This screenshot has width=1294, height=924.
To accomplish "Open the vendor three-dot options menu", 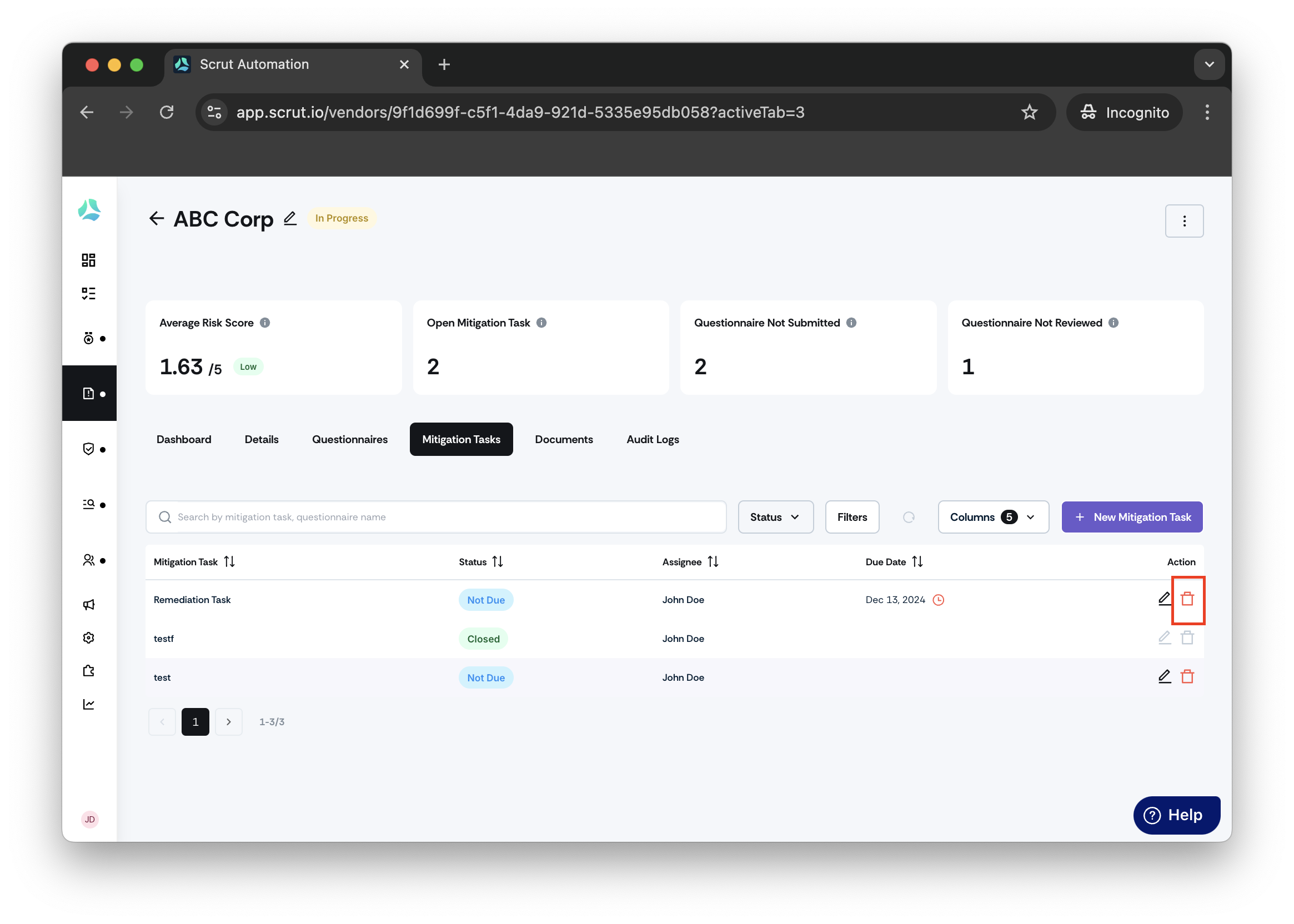I will (1185, 221).
